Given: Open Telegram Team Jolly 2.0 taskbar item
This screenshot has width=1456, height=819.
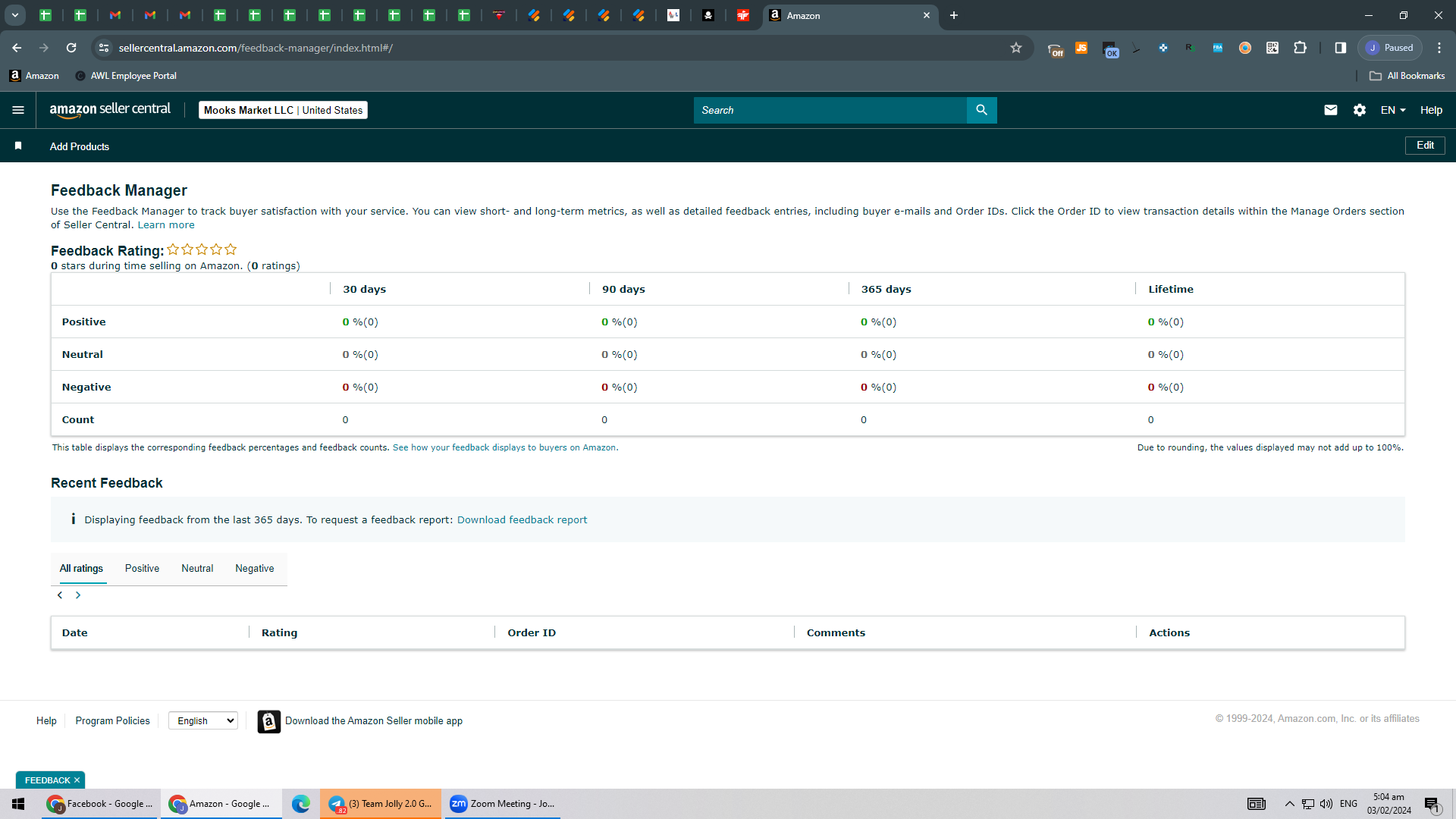Looking at the screenshot, I should coord(381,804).
